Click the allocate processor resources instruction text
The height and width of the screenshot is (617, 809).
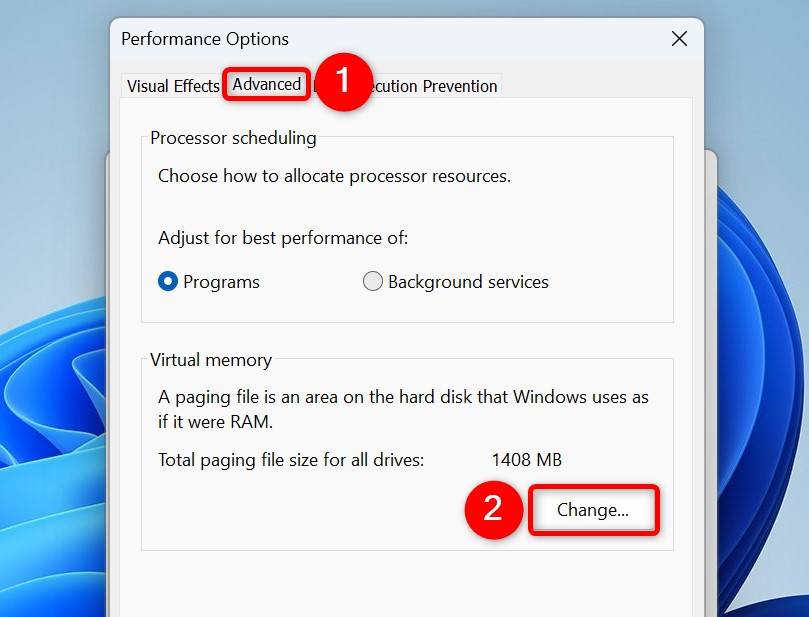pos(334,176)
